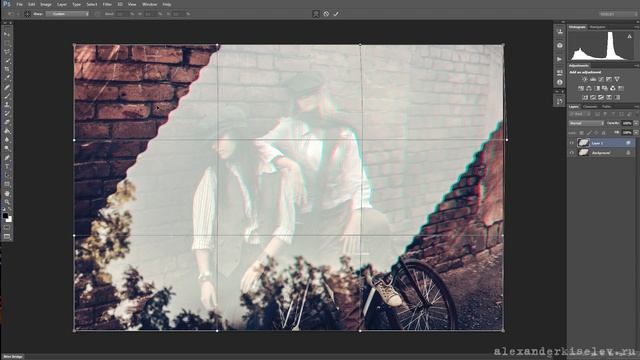This screenshot has height=360, width=640.
Task: Select the Horizontal Type tool
Action: tap(7, 166)
